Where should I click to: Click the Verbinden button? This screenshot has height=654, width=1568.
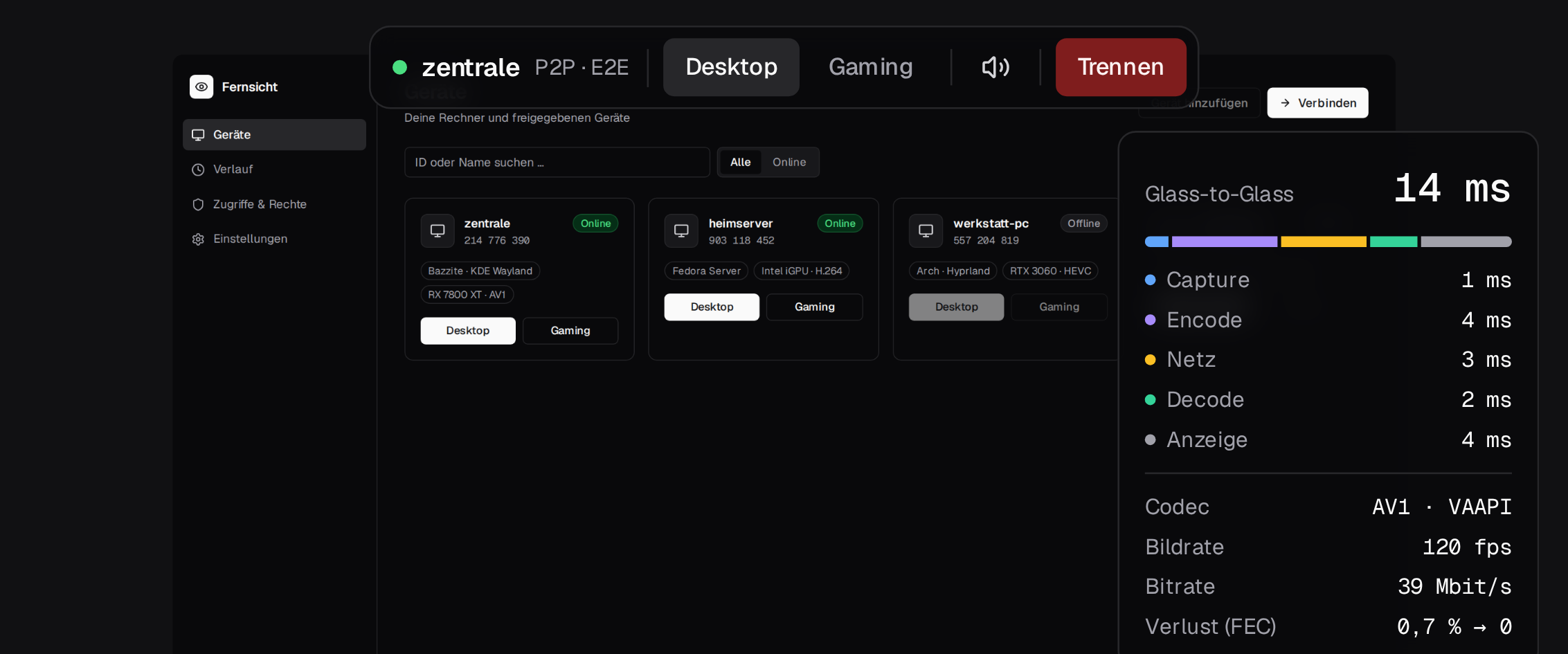[x=1317, y=102]
